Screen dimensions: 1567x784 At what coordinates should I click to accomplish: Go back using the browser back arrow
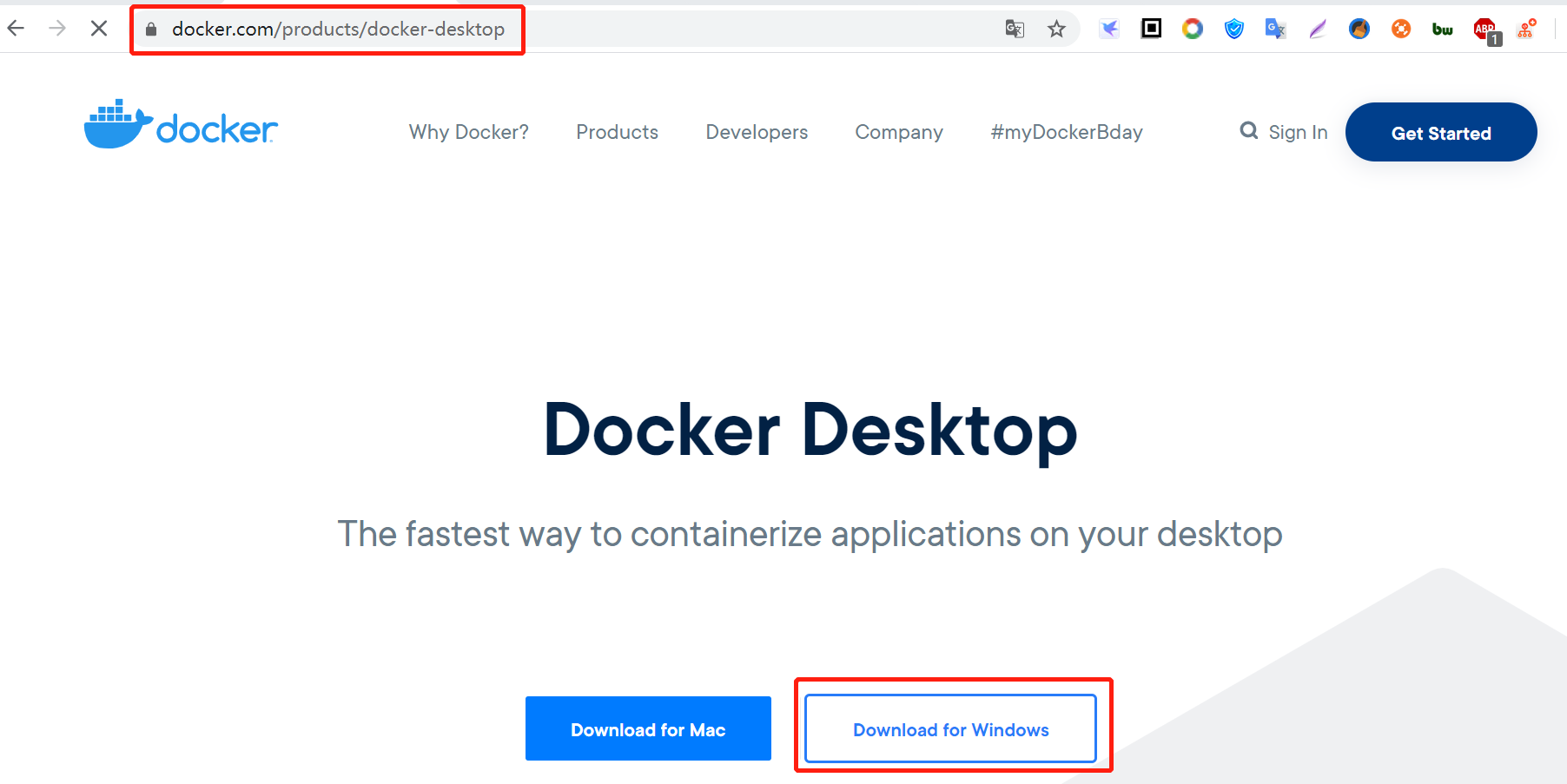click(x=16, y=29)
